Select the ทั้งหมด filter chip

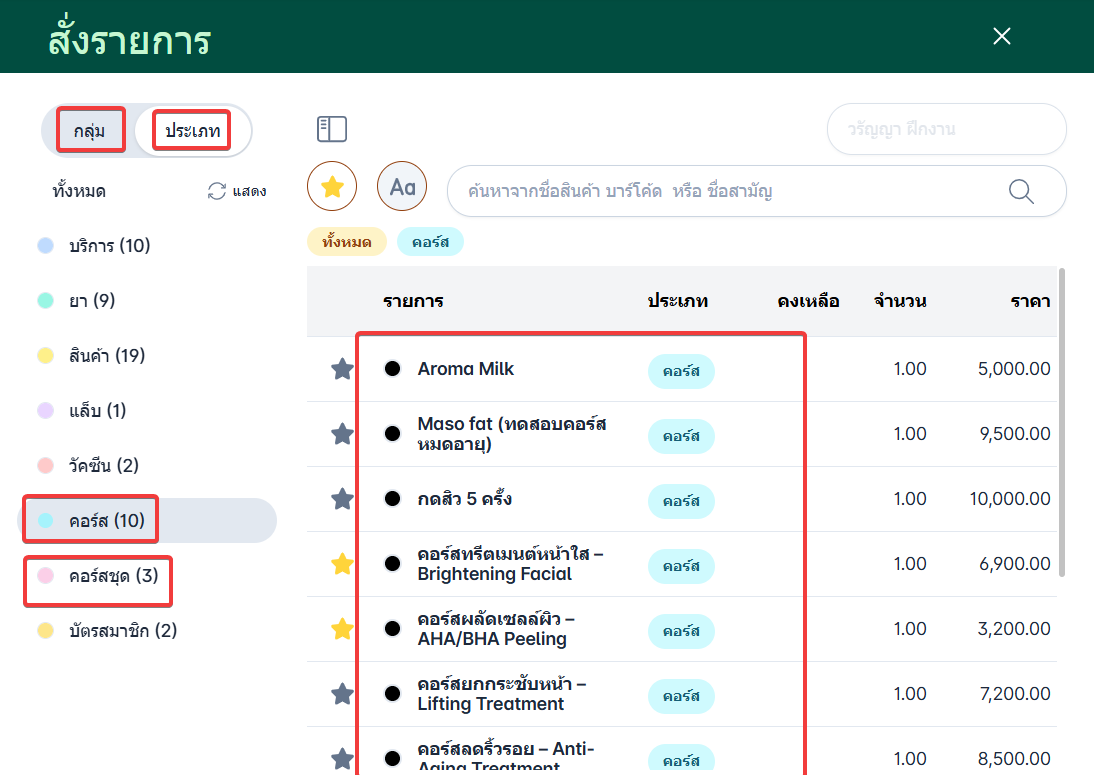pyautogui.click(x=347, y=242)
